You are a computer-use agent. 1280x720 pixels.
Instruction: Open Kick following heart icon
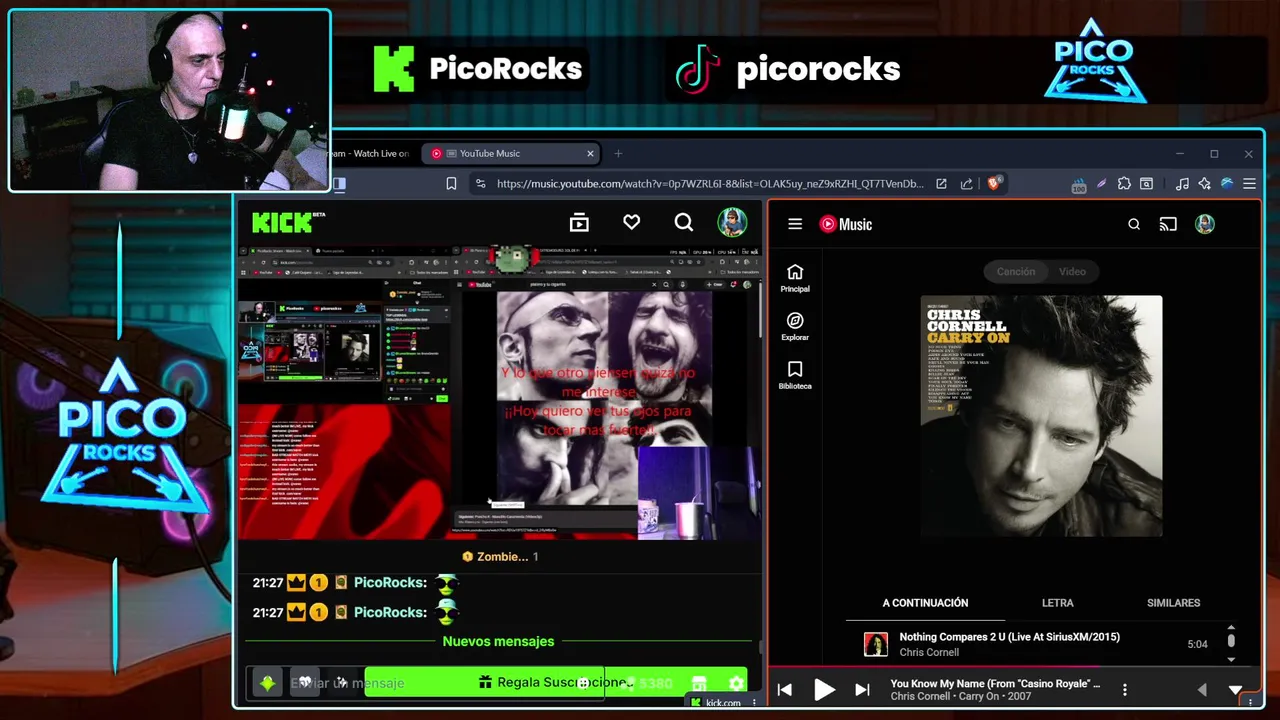631,222
